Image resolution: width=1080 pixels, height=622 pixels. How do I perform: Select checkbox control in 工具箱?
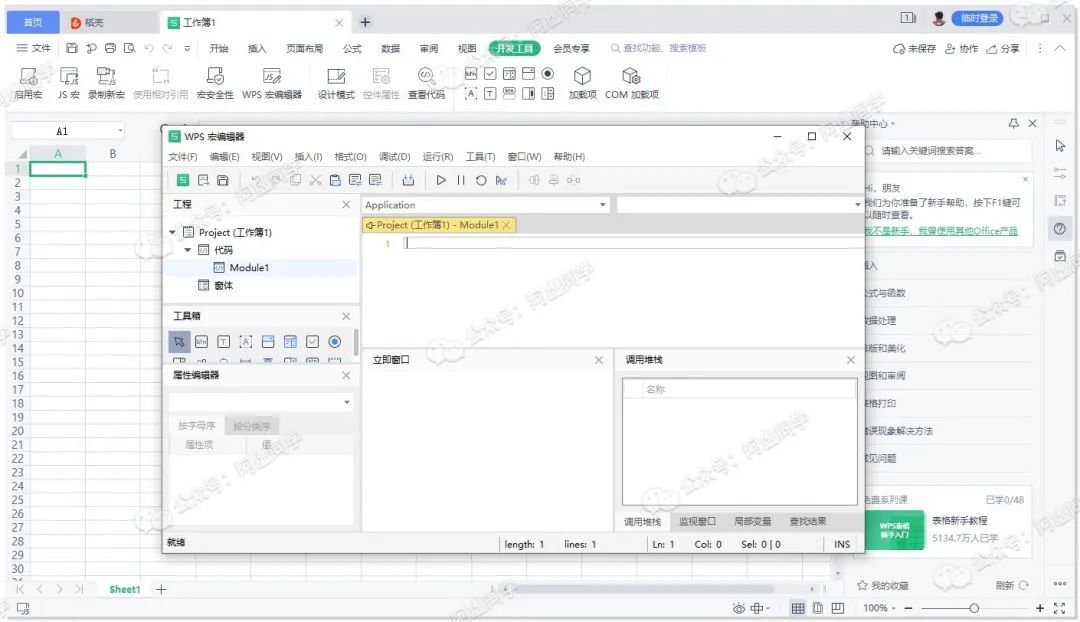tap(312, 342)
